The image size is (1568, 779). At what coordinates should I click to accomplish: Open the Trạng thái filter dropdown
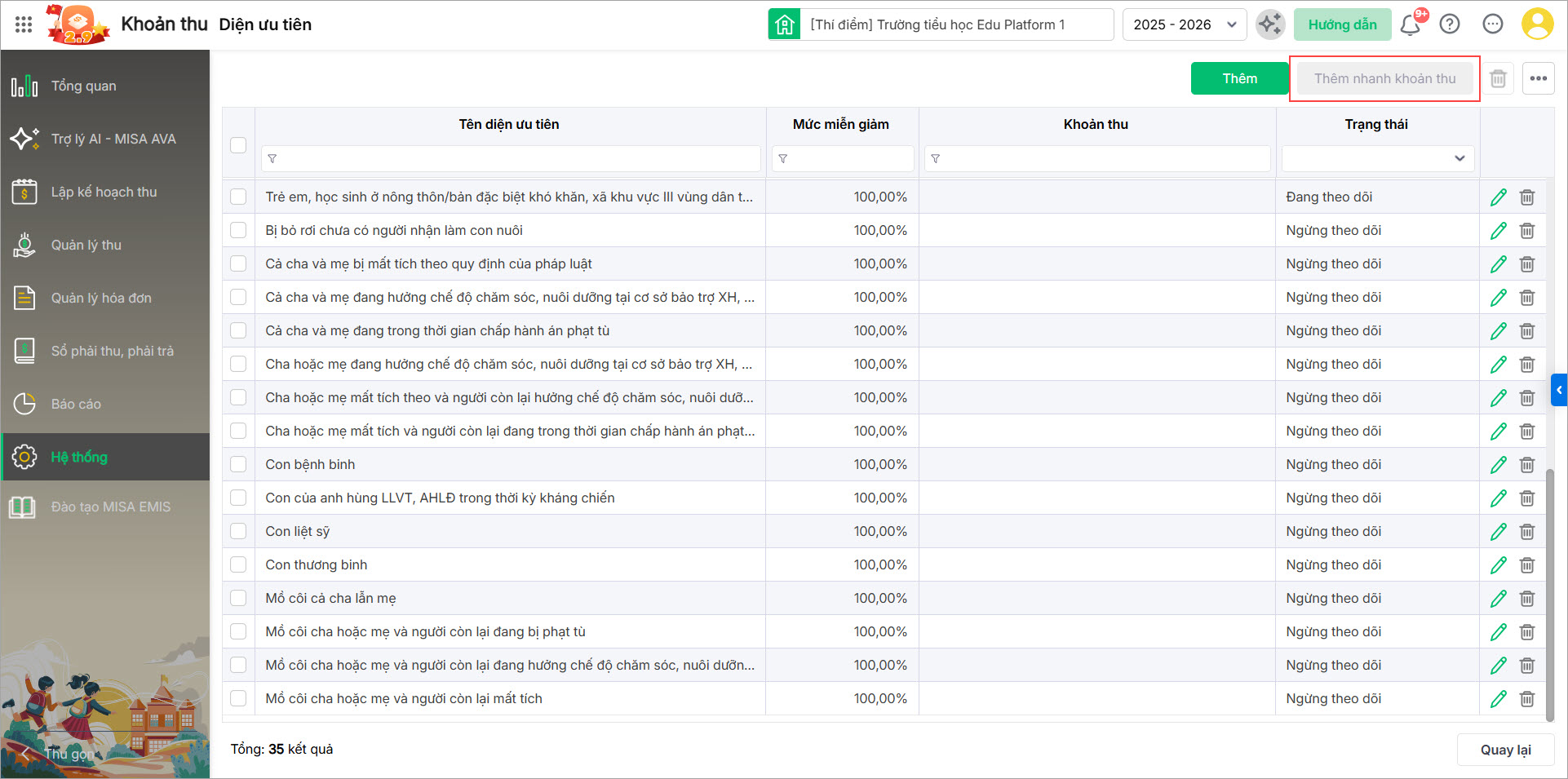pyautogui.click(x=1377, y=158)
